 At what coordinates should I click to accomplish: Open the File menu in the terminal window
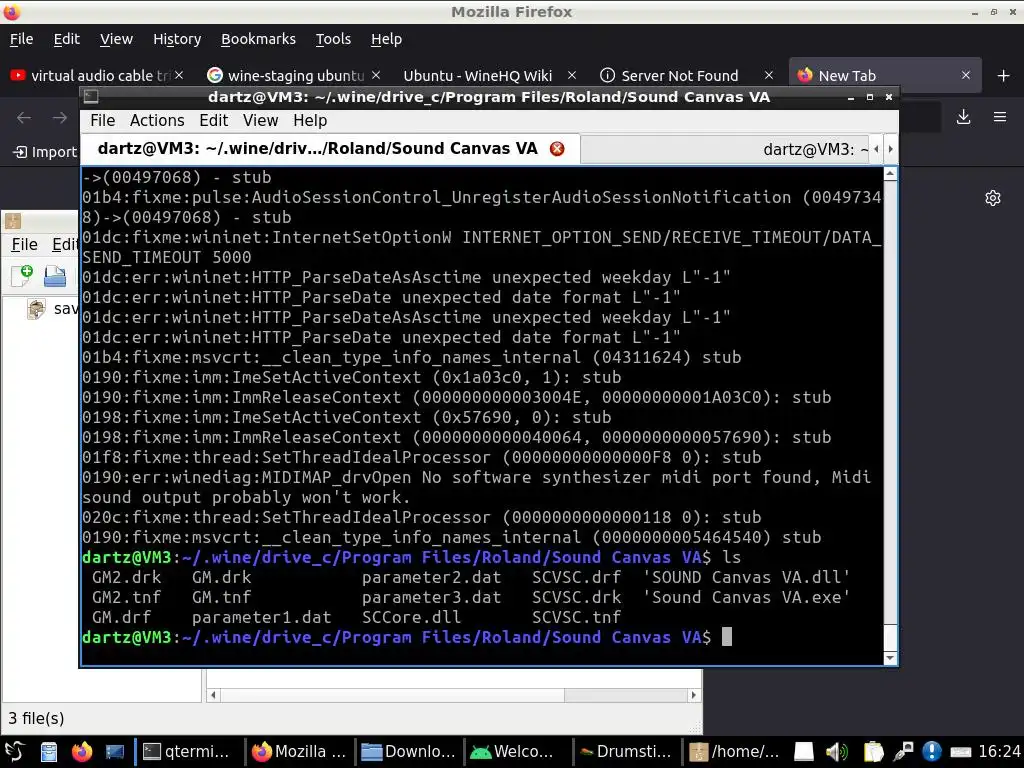[x=103, y=121]
